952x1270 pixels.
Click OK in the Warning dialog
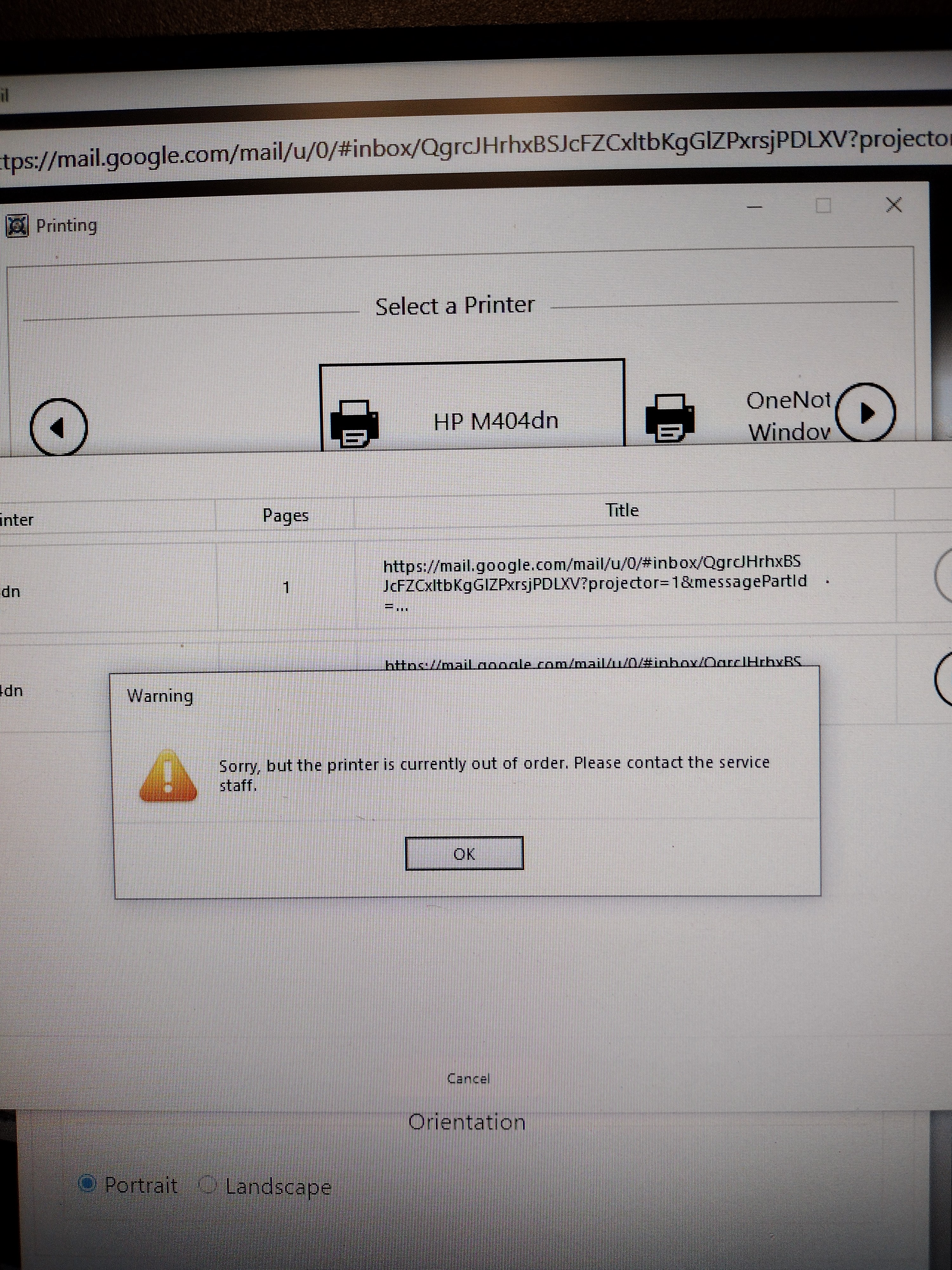(x=464, y=853)
